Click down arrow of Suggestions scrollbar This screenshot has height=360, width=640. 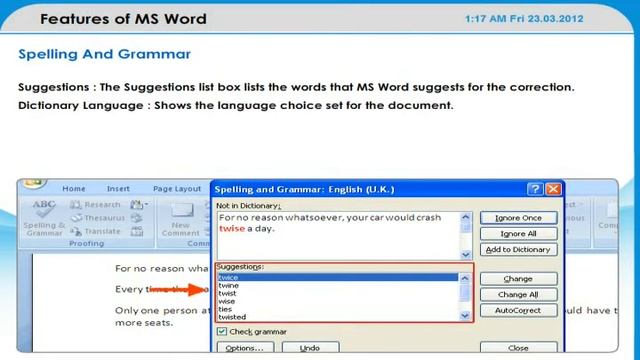coord(465,316)
